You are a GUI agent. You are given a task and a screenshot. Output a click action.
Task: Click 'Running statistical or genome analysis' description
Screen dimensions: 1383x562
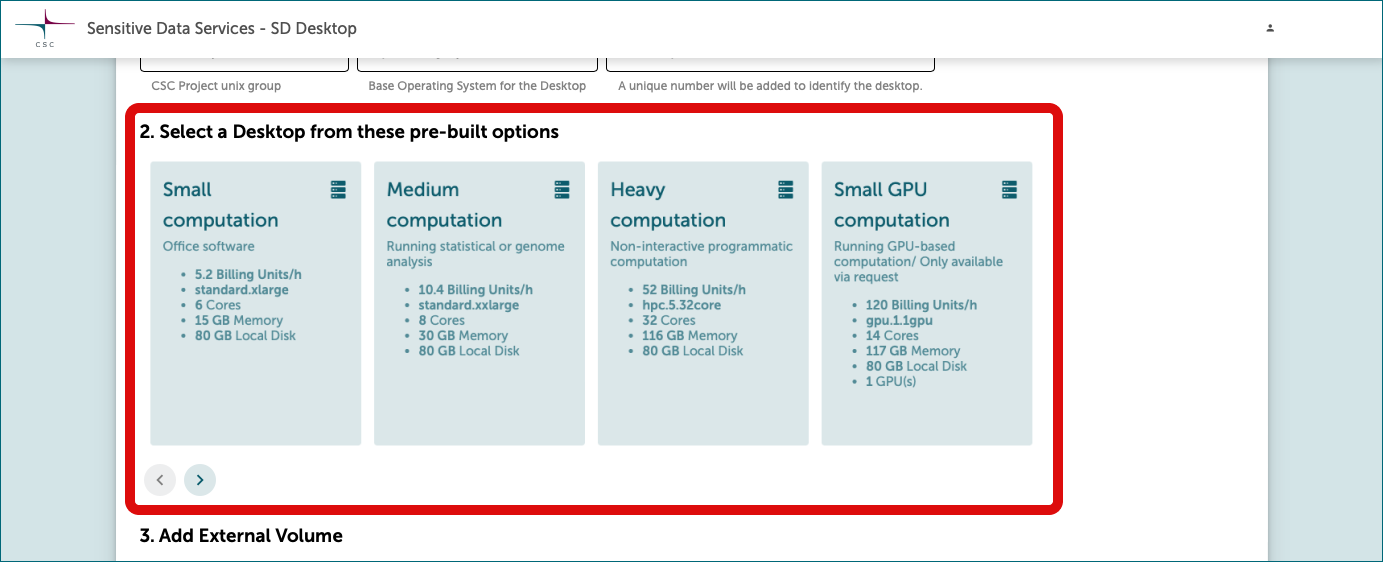pyautogui.click(x=476, y=254)
